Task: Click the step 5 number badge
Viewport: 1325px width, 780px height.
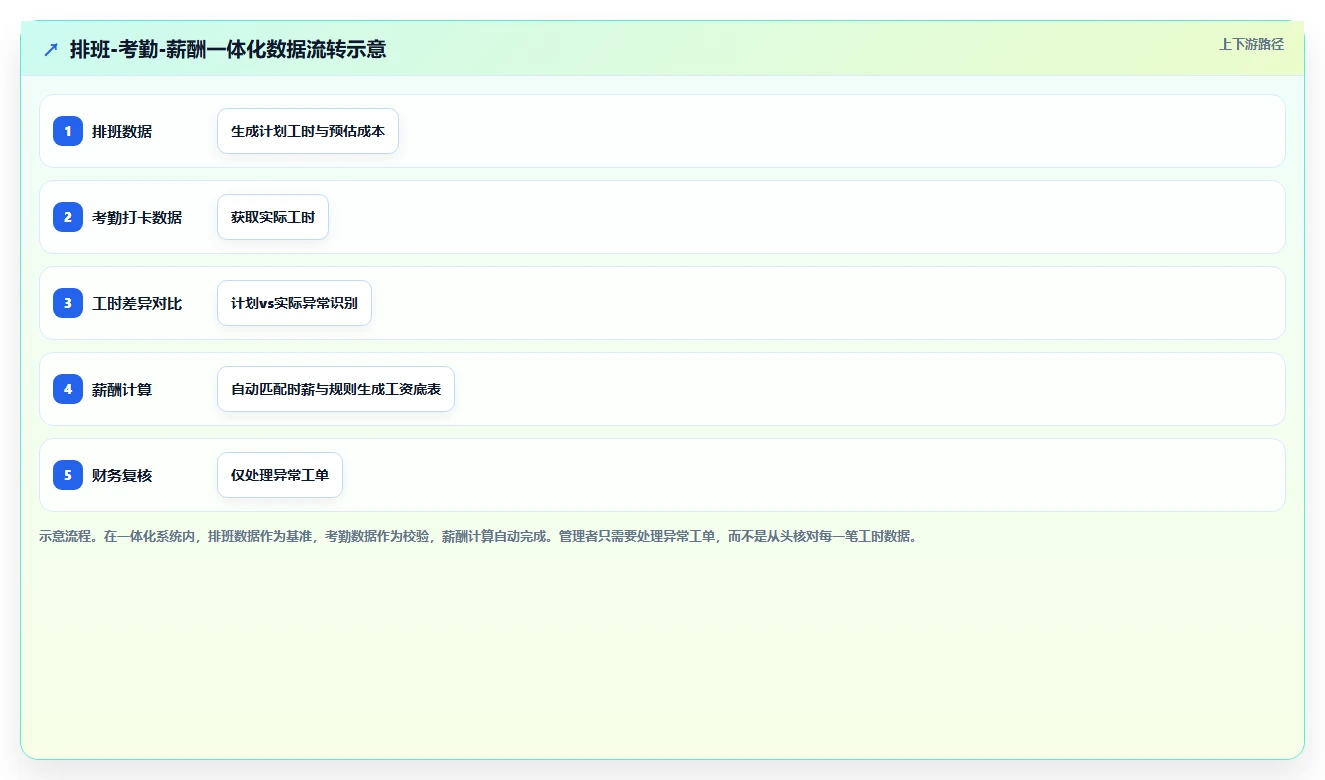Action: coord(68,475)
